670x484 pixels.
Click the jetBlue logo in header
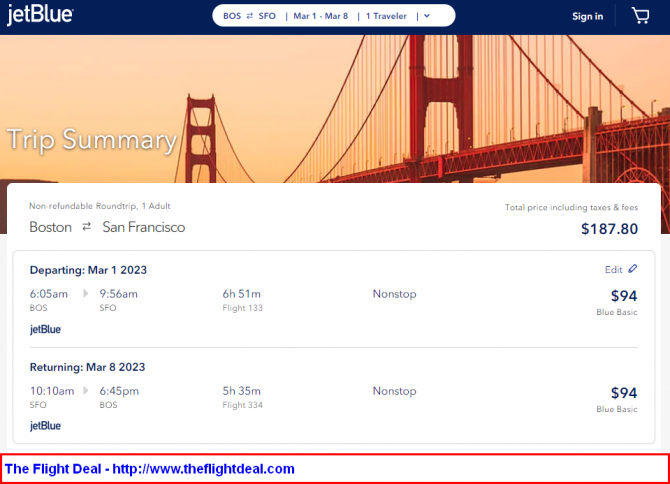(40, 14)
